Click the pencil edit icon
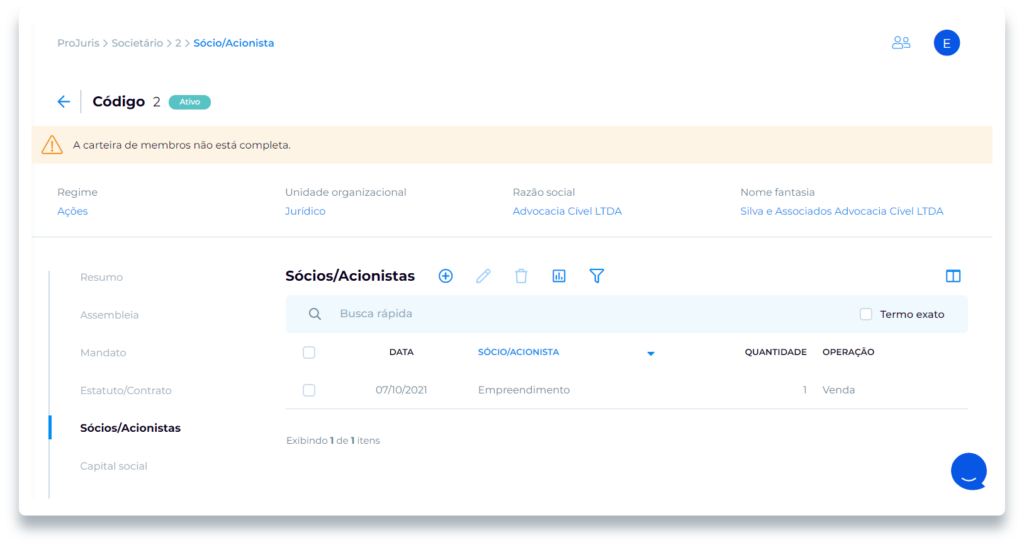 [483, 276]
